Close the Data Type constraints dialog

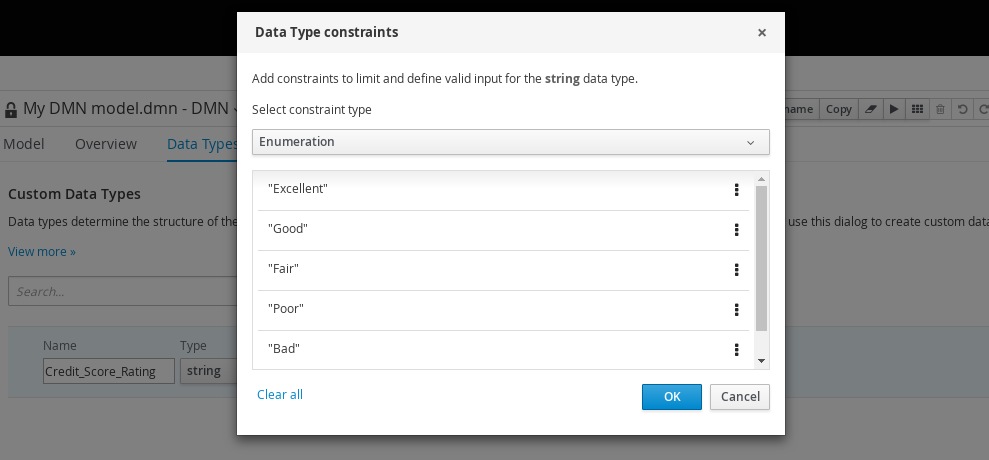click(x=762, y=33)
